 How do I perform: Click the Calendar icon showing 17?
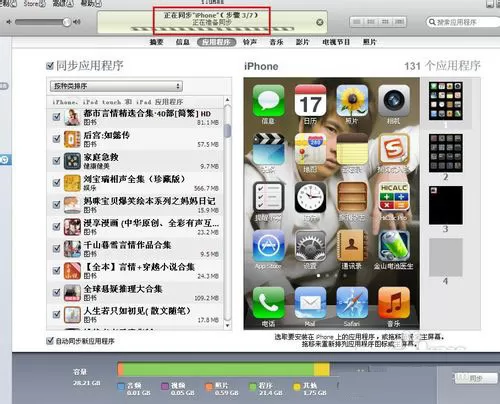coord(310,101)
